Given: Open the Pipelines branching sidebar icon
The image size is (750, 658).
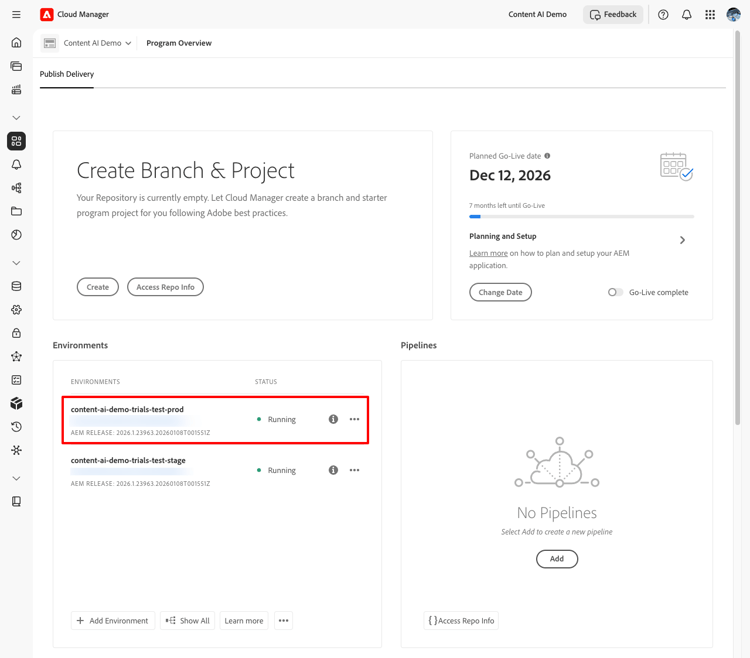Looking at the screenshot, I should 16,188.
